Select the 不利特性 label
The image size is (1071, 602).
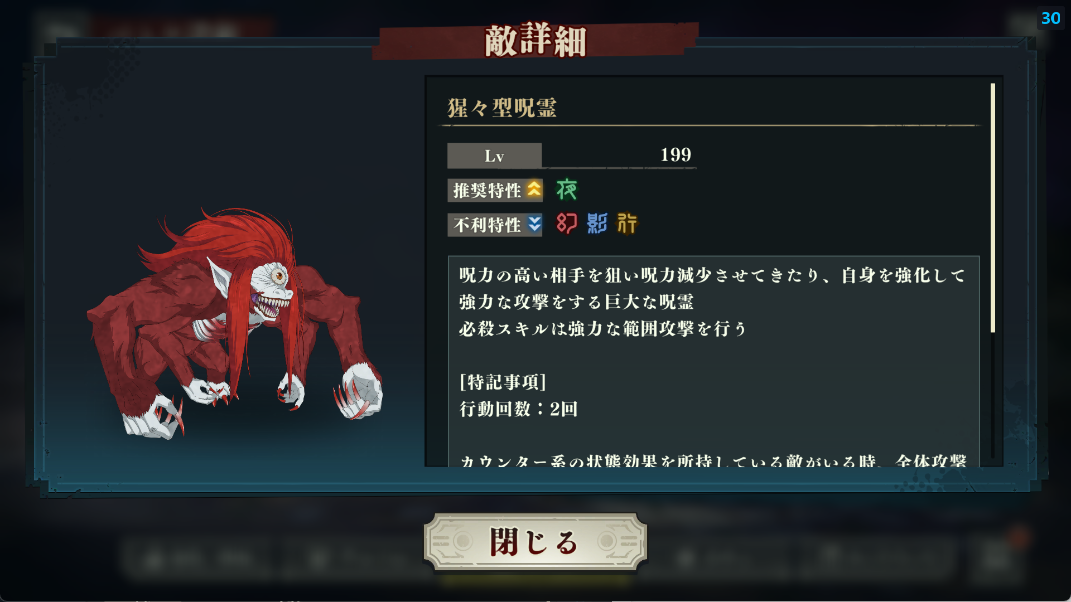click(x=486, y=225)
